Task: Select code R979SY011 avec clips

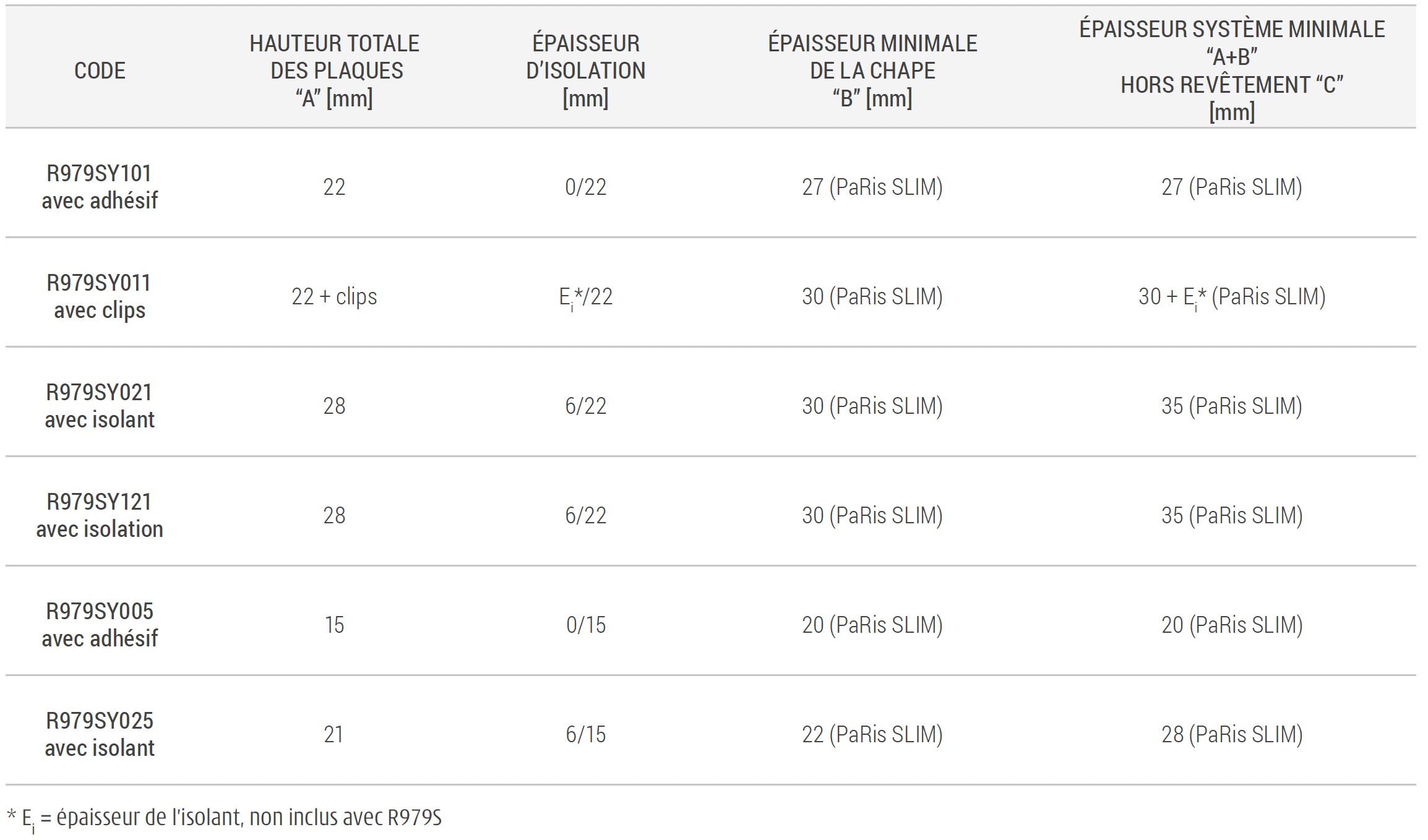Action: (100, 296)
